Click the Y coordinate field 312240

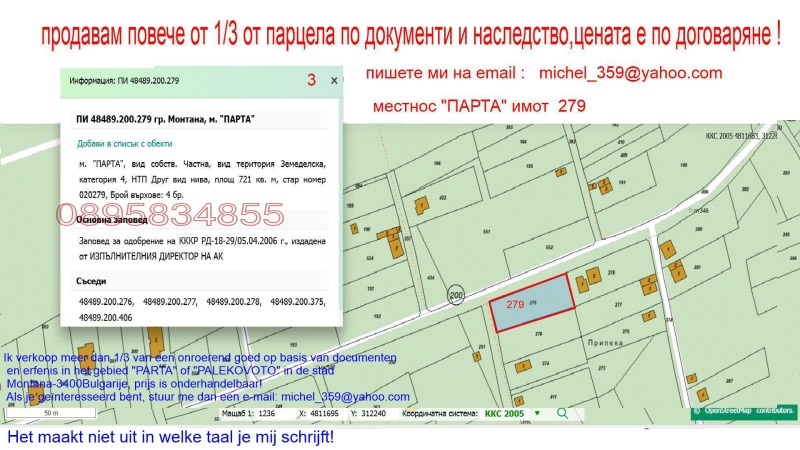(373, 414)
